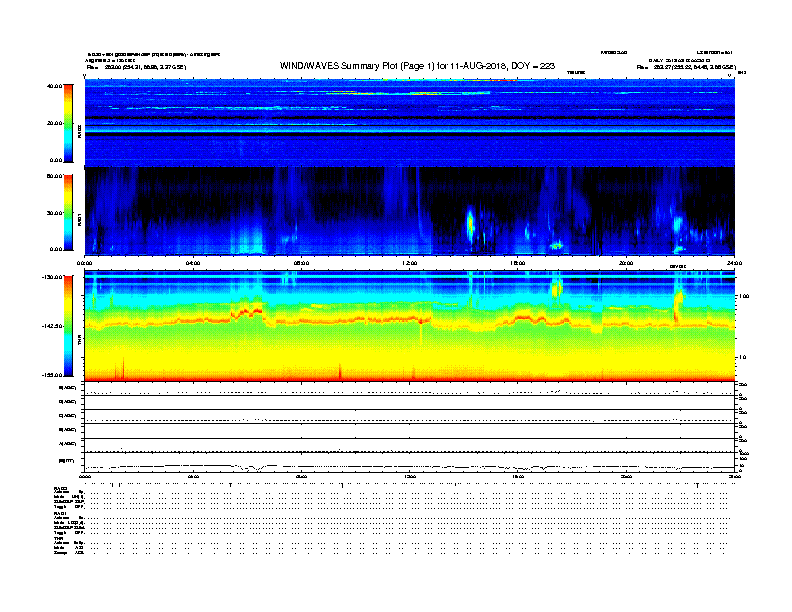792x612 pixels.
Task: Click the |B| magnetic field line plot
Action: (x=410, y=463)
